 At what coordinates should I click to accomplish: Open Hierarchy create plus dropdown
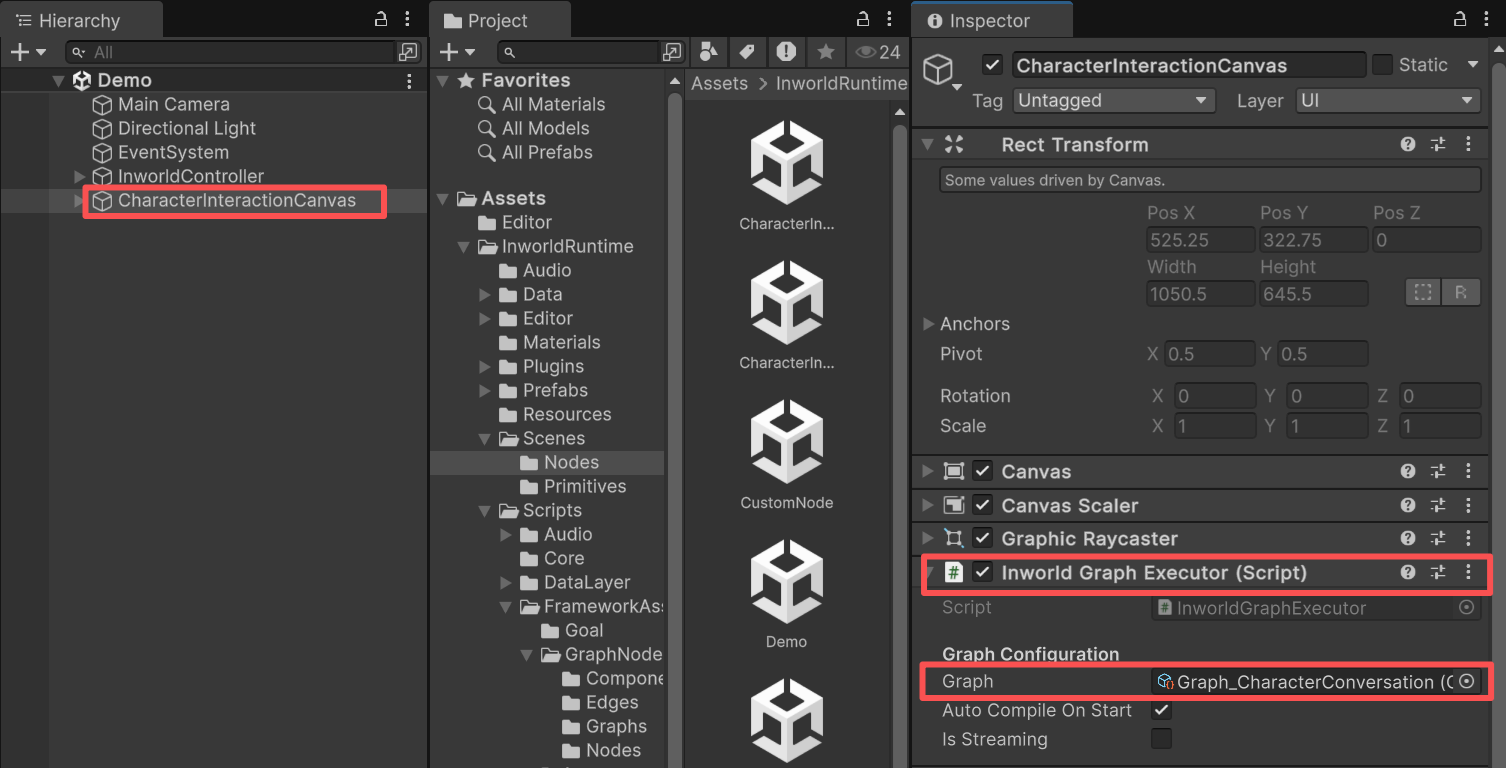coord(27,52)
